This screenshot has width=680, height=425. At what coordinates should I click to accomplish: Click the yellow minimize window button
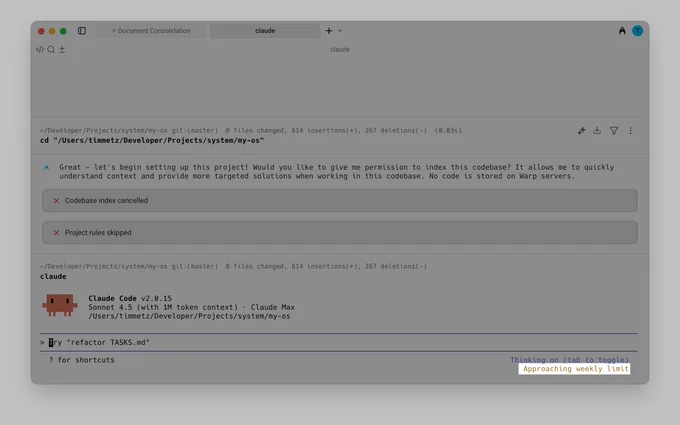[x=52, y=31]
